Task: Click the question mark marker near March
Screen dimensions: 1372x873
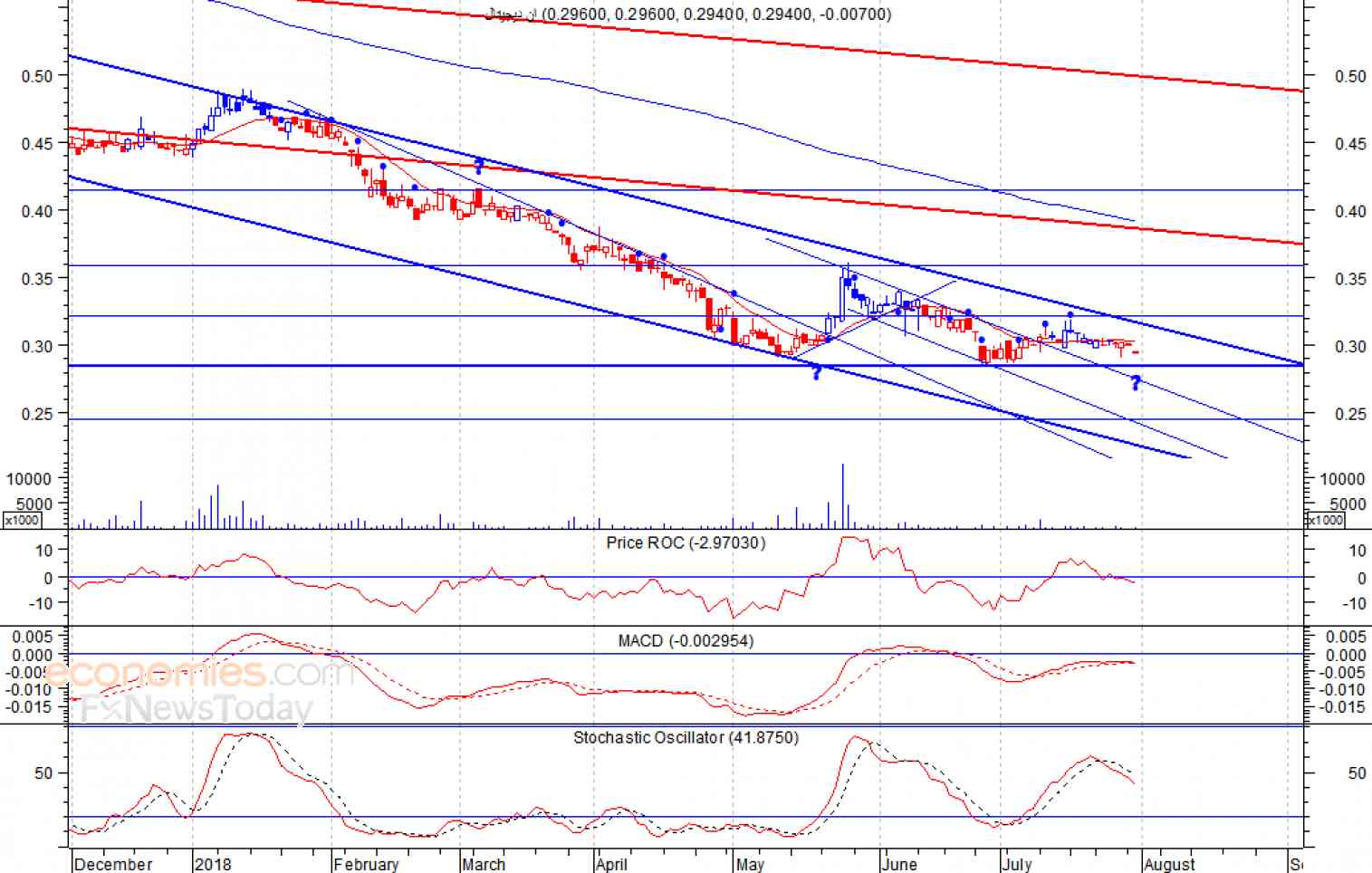Action: point(479,166)
